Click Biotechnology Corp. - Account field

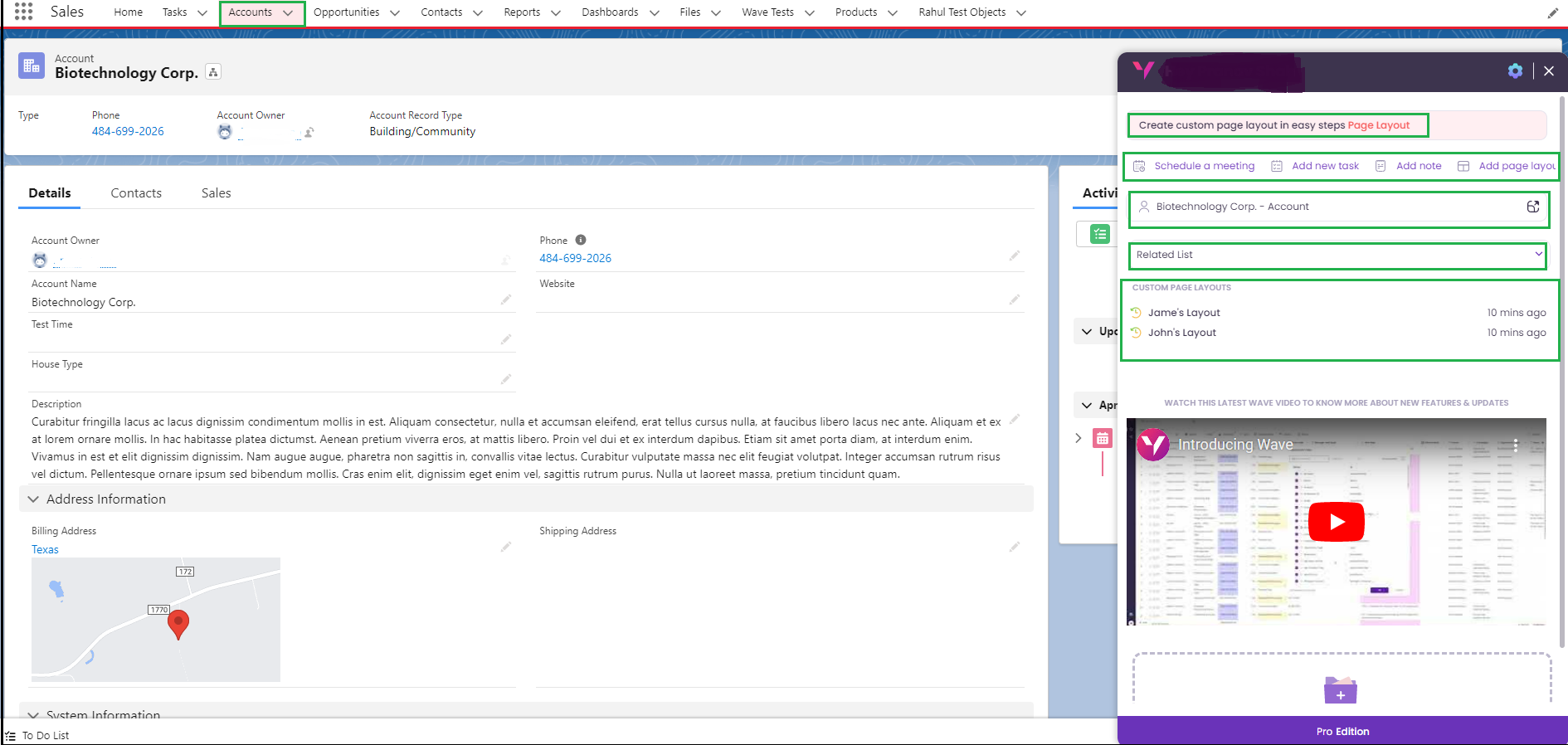click(x=1338, y=207)
